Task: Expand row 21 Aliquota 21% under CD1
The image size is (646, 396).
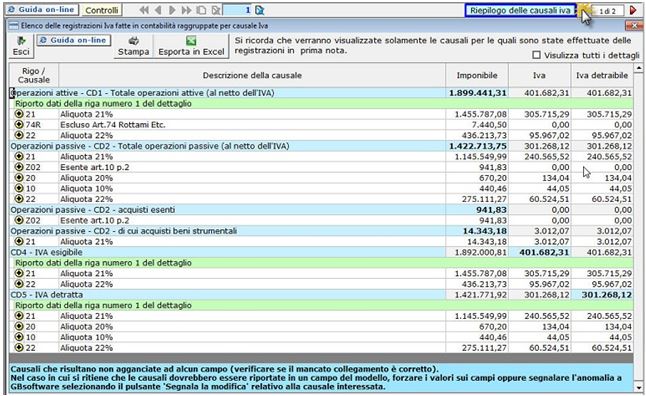Action: click(19, 114)
